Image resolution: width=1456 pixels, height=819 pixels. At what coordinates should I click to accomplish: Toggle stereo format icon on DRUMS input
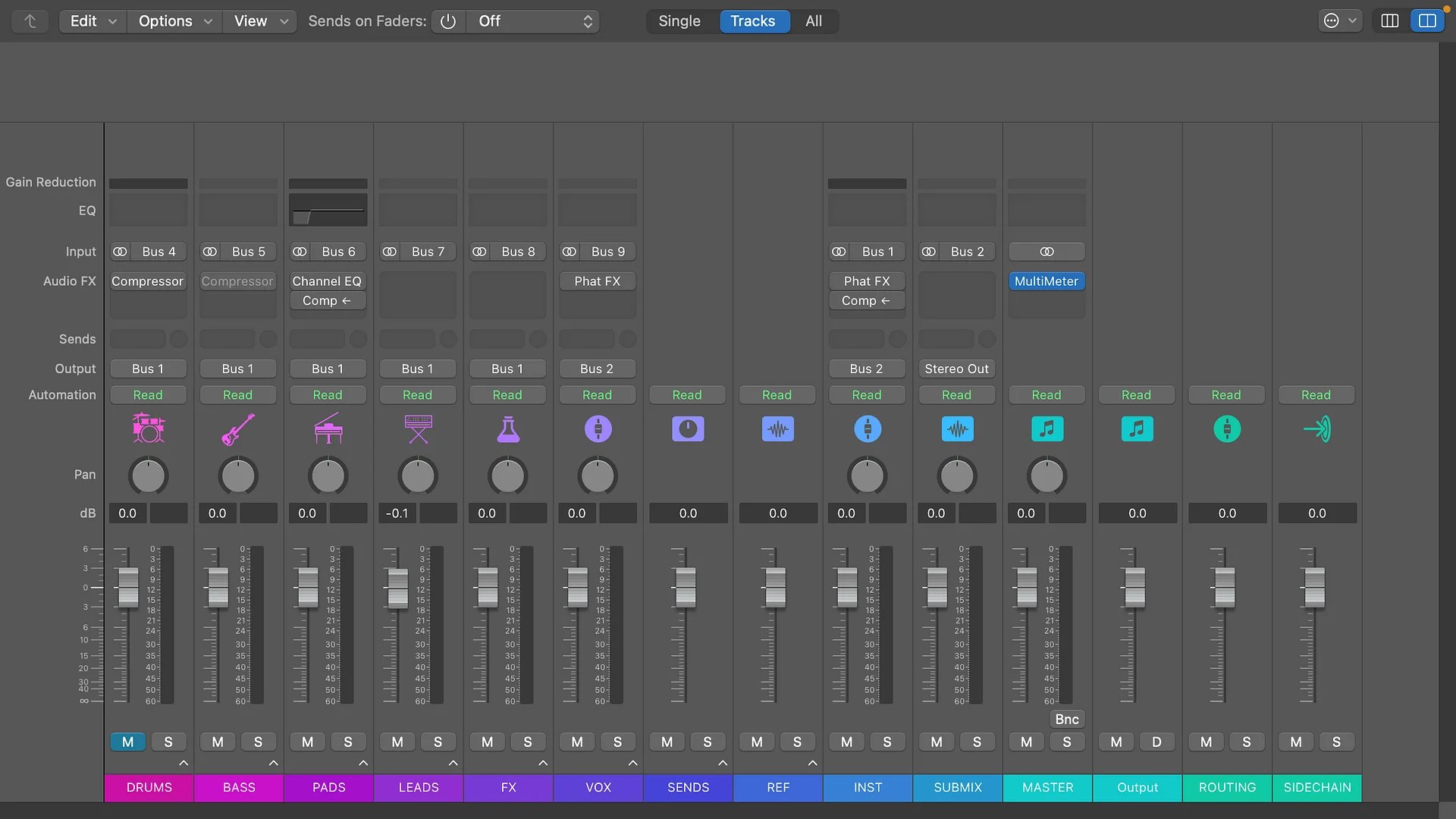coord(120,252)
